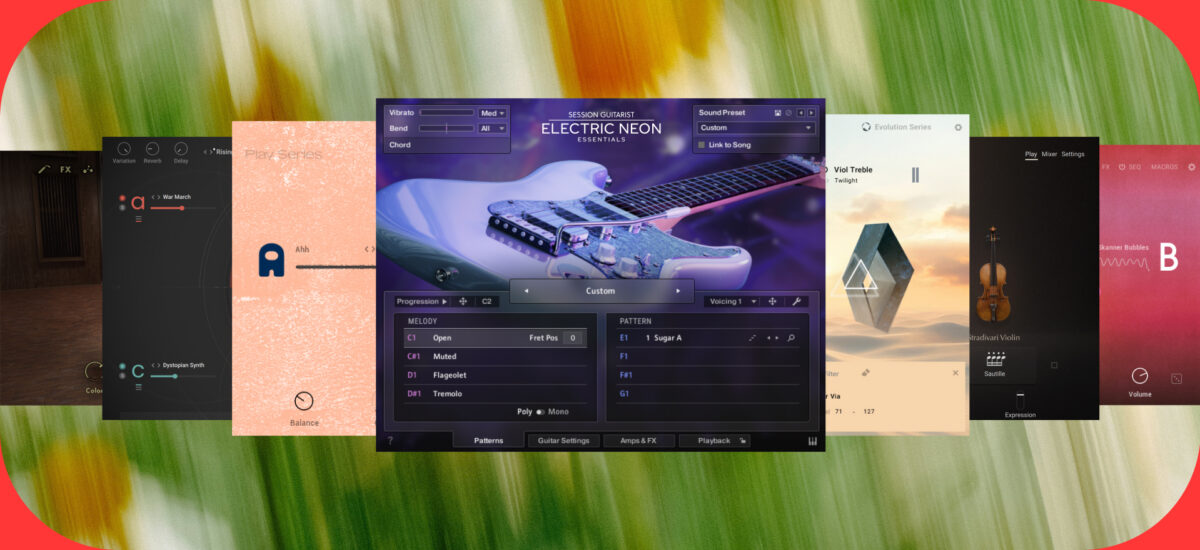Image resolution: width=1200 pixels, height=550 pixels.
Task: Click War March preset arrows
Action: tap(156, 197)
